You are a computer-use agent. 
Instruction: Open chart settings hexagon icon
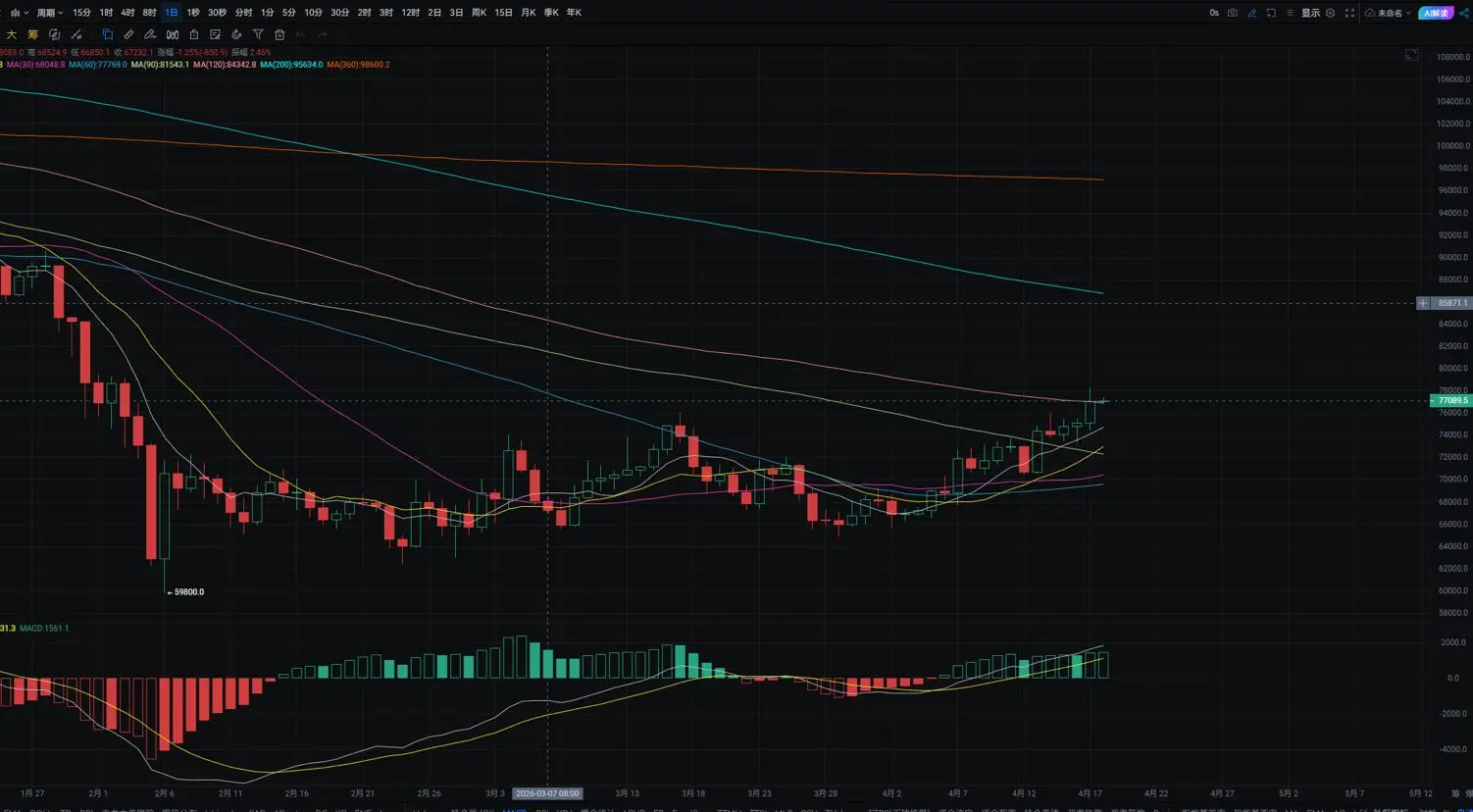click(x=1331, y=13)
